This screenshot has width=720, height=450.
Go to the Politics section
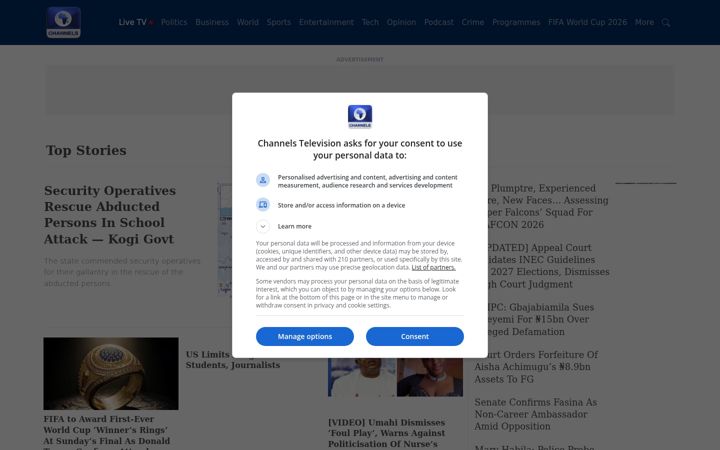coord(174,22)
